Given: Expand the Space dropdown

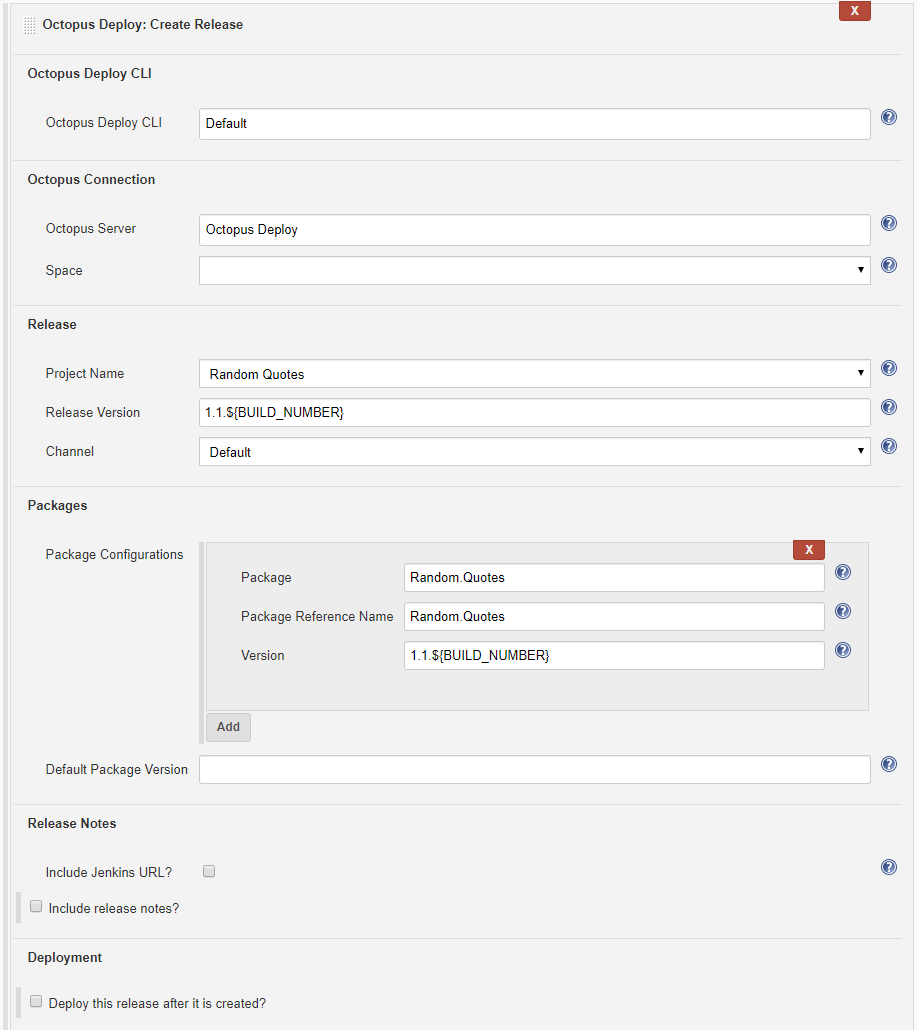Looking at the screenshot, I should pos(534,271).
